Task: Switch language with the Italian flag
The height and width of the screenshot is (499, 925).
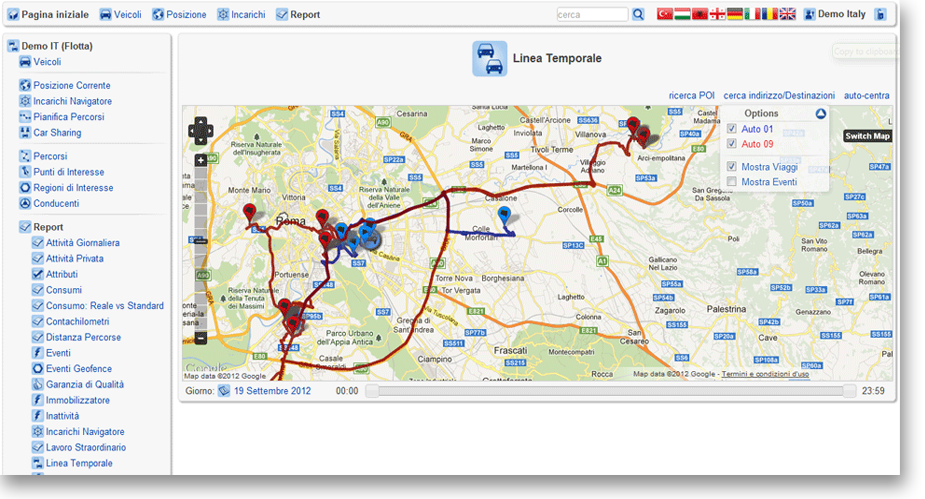Action: [752, 14]
